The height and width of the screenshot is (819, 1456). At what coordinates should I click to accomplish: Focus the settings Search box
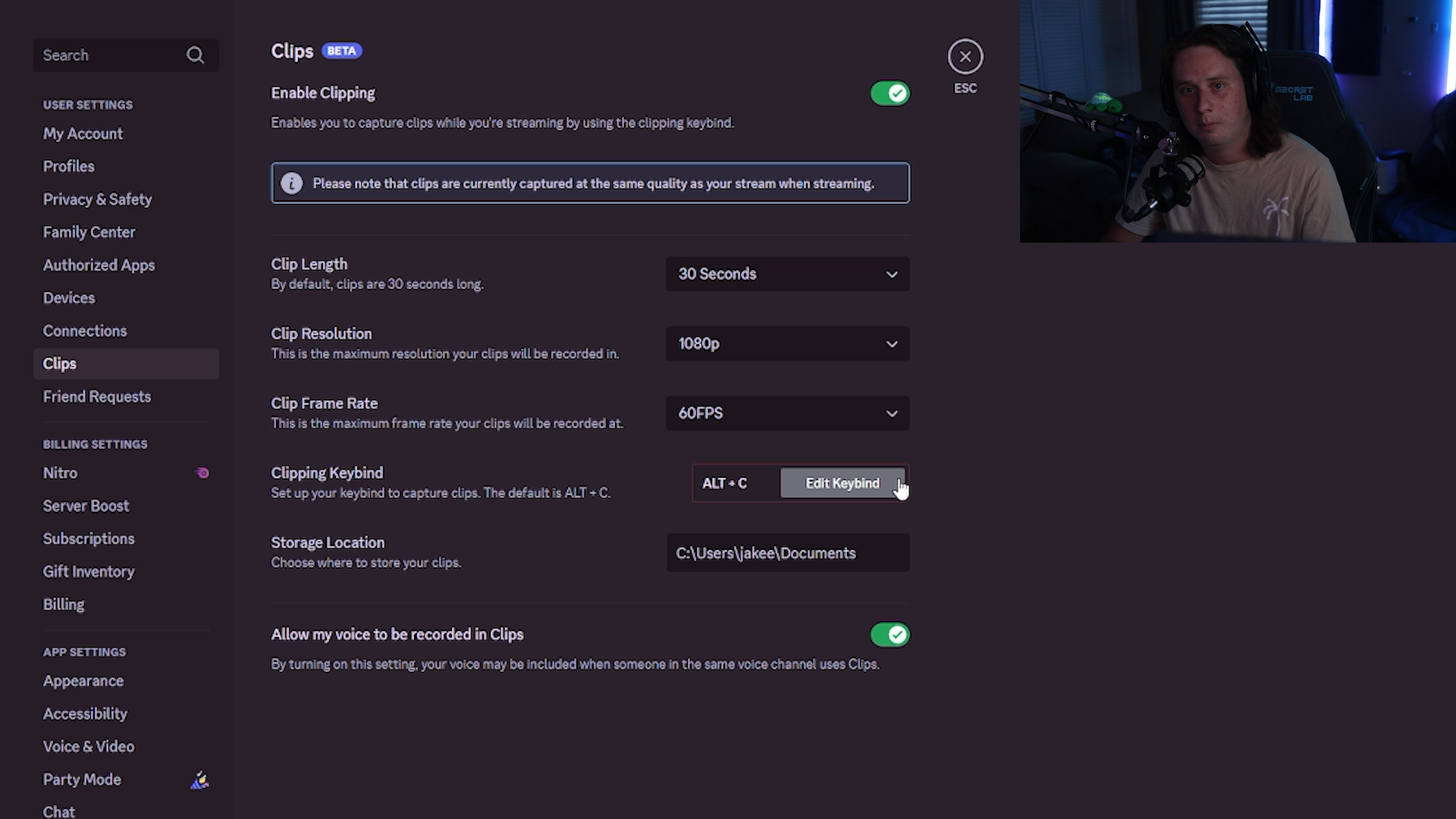(106, 55)
